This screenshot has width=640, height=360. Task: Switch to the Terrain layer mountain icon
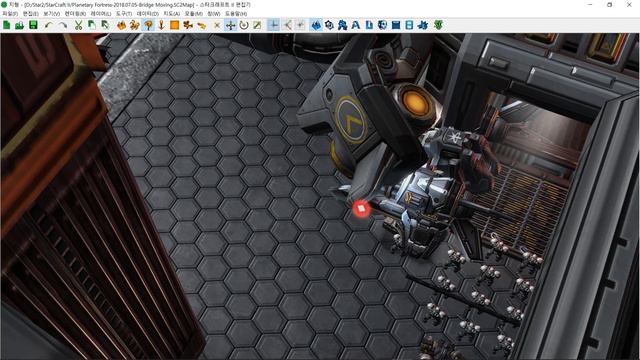[121, 25]
